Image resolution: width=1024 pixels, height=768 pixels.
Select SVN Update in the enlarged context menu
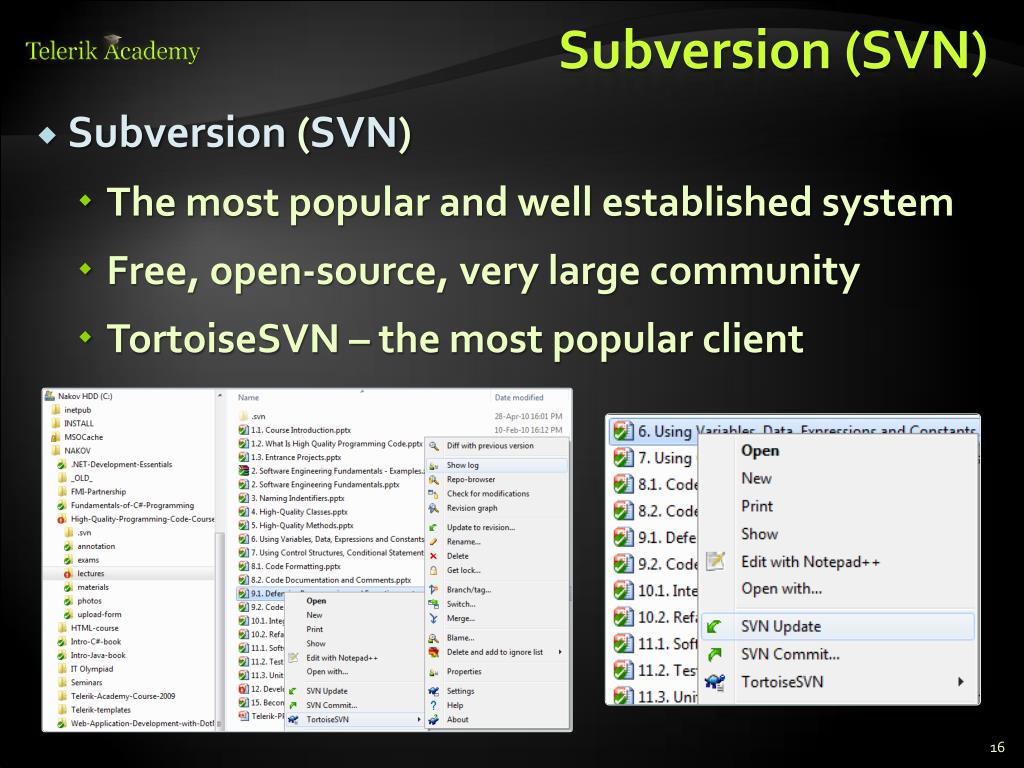[x=839, y=626]
